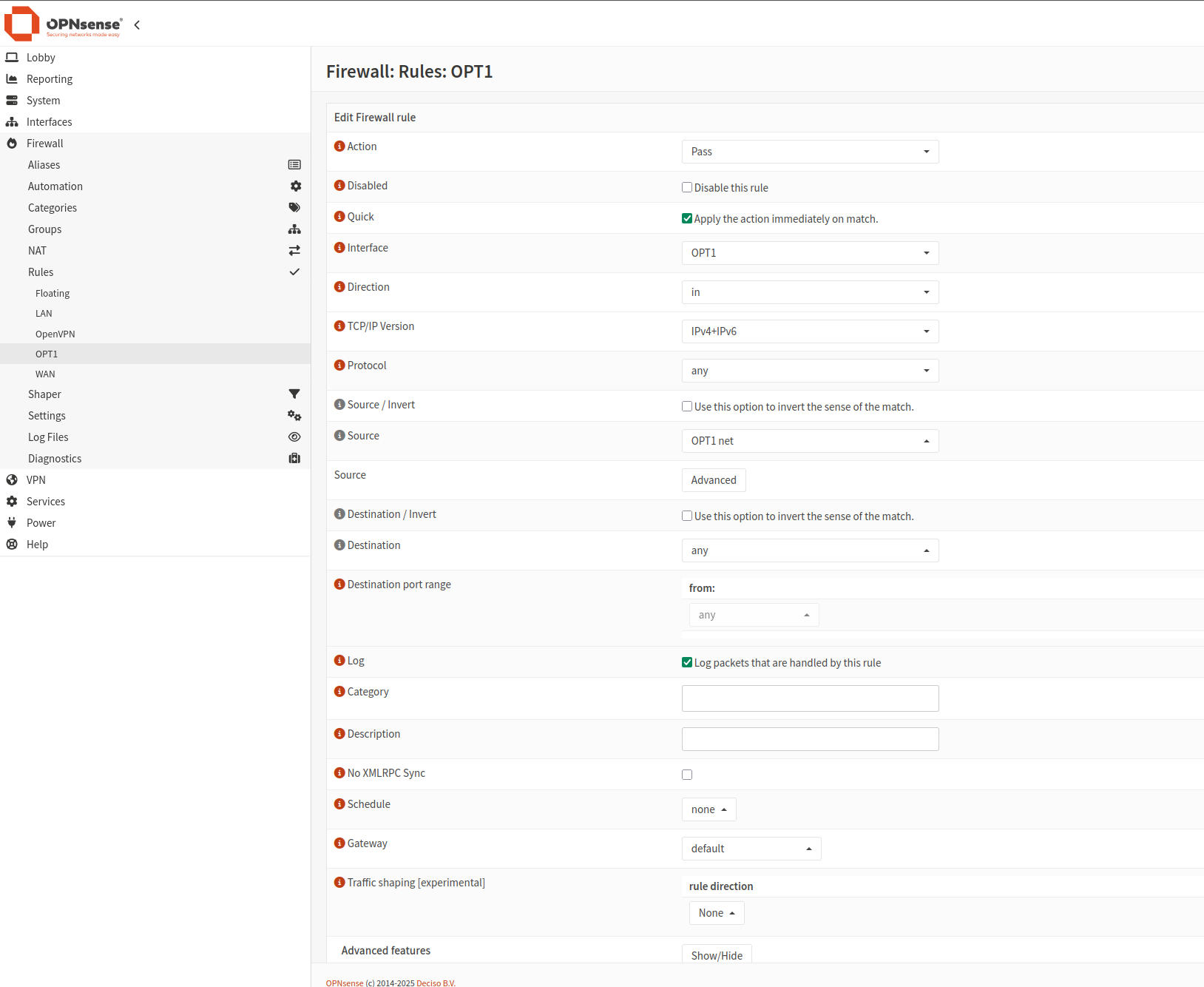This screenshot has height=987, width=1204.
Task: Click the Source Advanced button
Action: click(713, 480)
